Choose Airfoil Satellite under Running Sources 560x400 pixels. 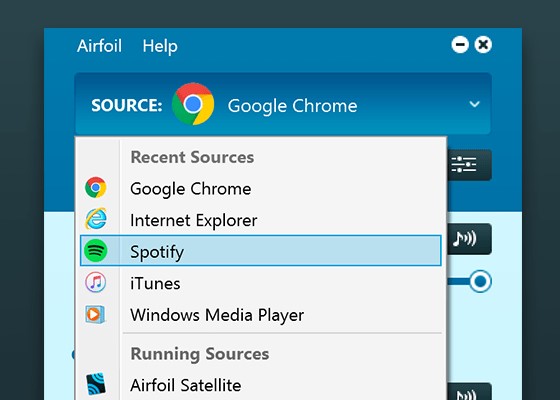pyautogui.click(x=261, y=385)
